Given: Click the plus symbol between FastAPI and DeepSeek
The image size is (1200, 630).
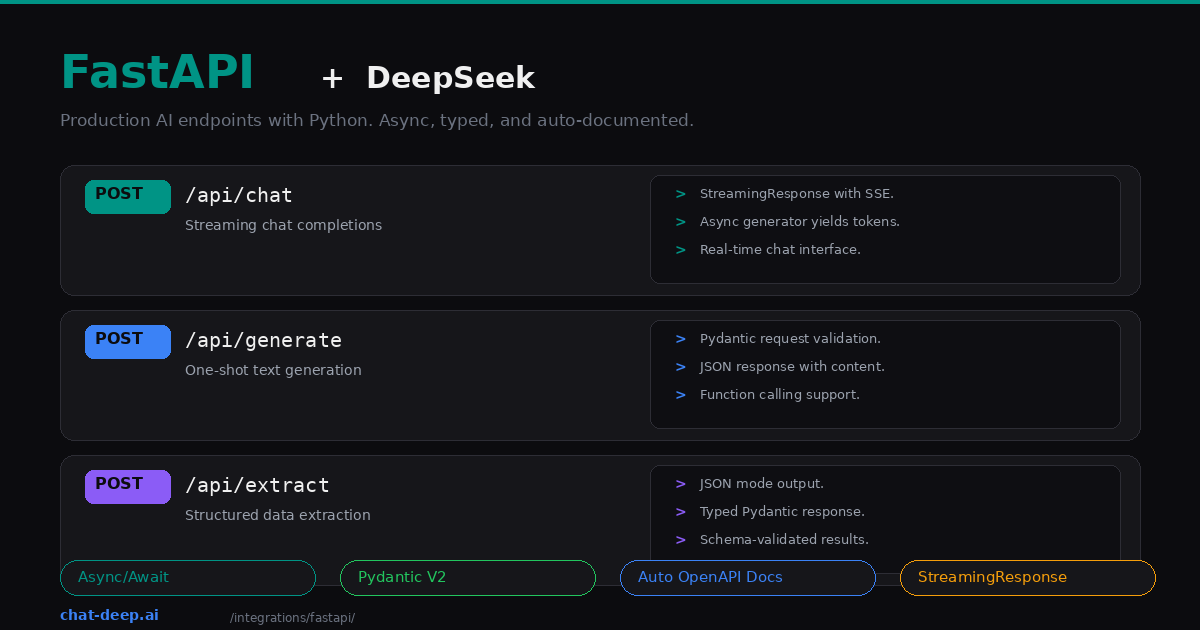Looking at the screenshot, I should coord(331,78).
